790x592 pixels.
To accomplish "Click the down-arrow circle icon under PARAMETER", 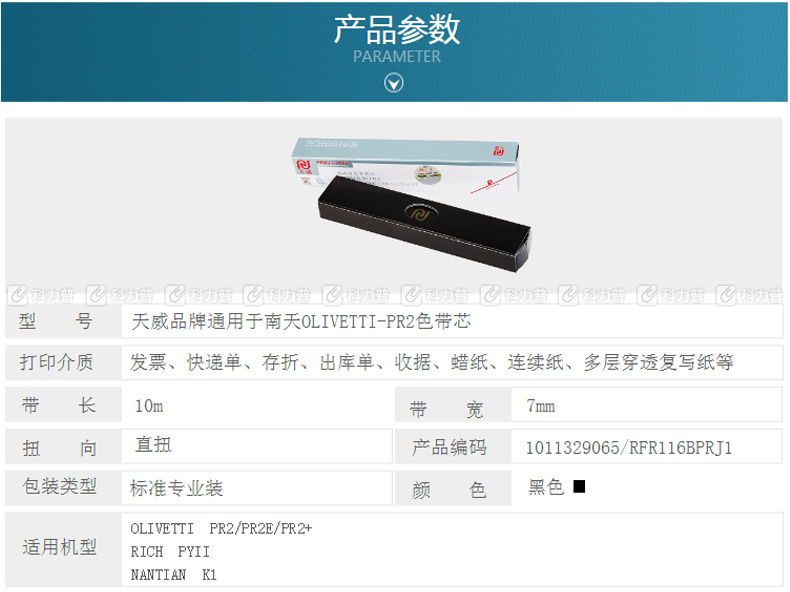I will coord(393,83).
